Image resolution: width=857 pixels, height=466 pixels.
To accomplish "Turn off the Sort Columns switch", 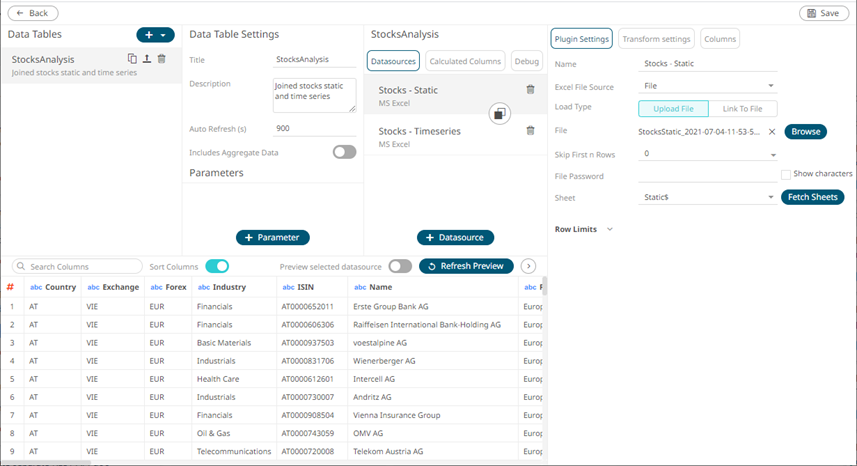I will click(217, 266).
